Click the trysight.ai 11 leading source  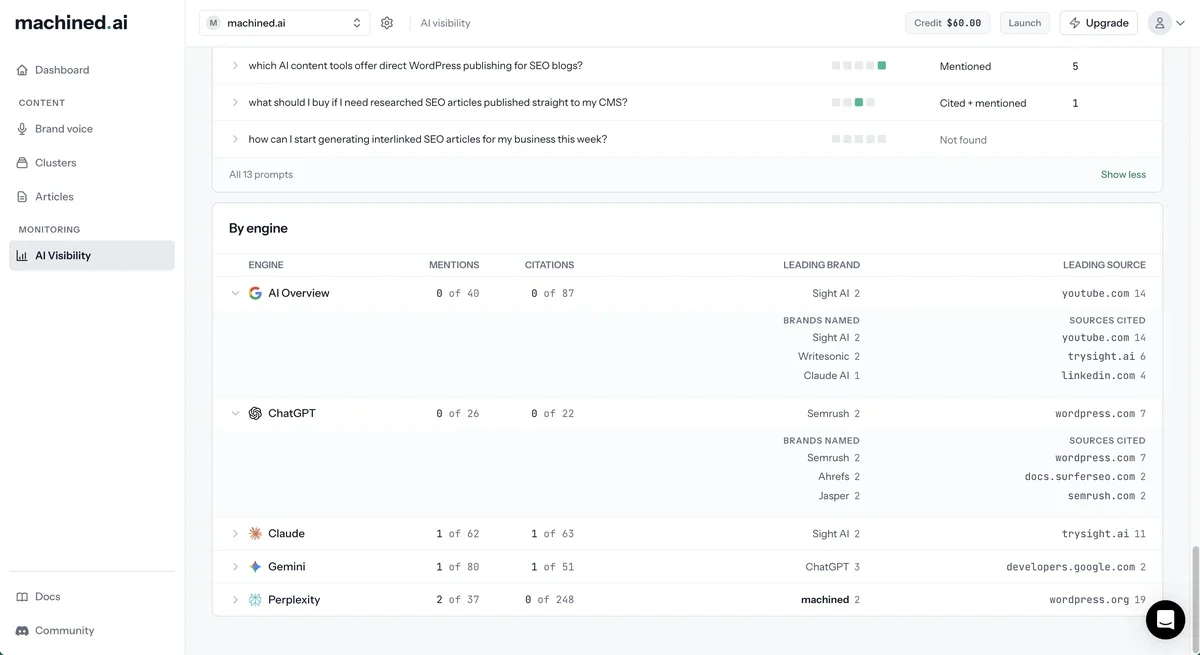pos(1104,534)
